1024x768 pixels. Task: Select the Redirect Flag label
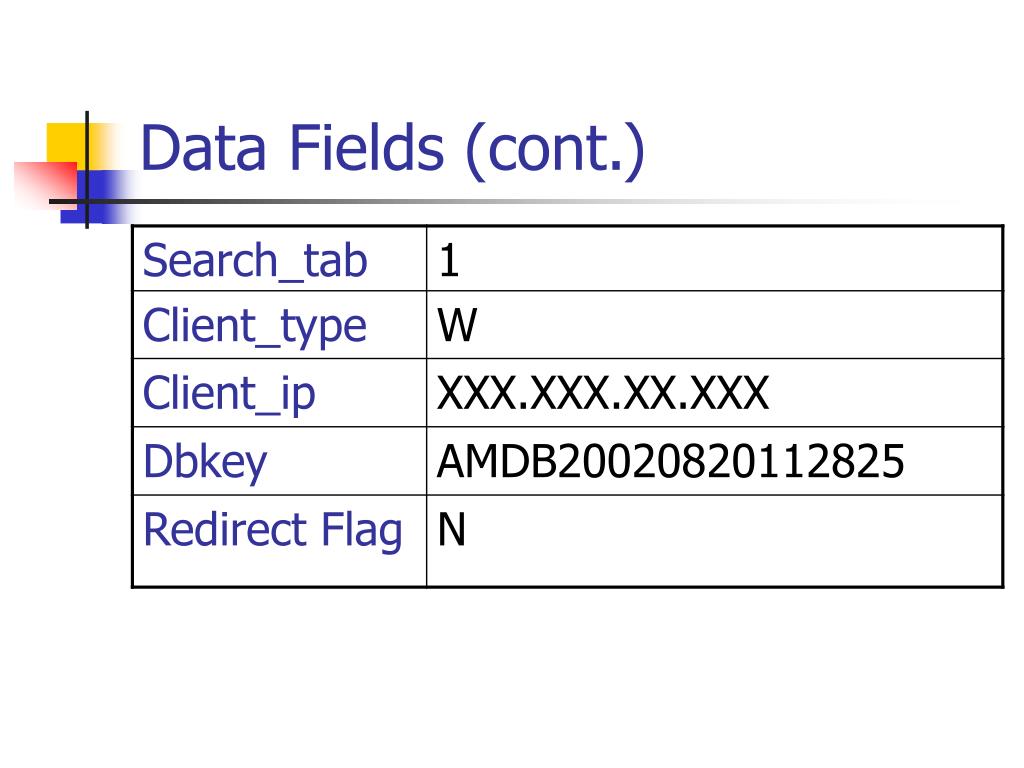[x=272, y=530]
